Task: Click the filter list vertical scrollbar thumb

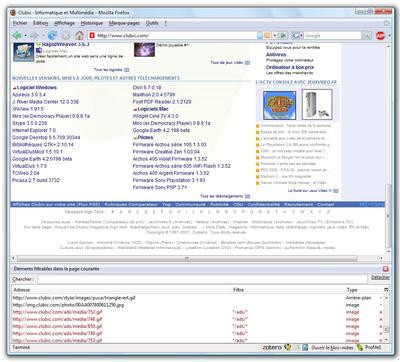Action: tap(386, 329)
